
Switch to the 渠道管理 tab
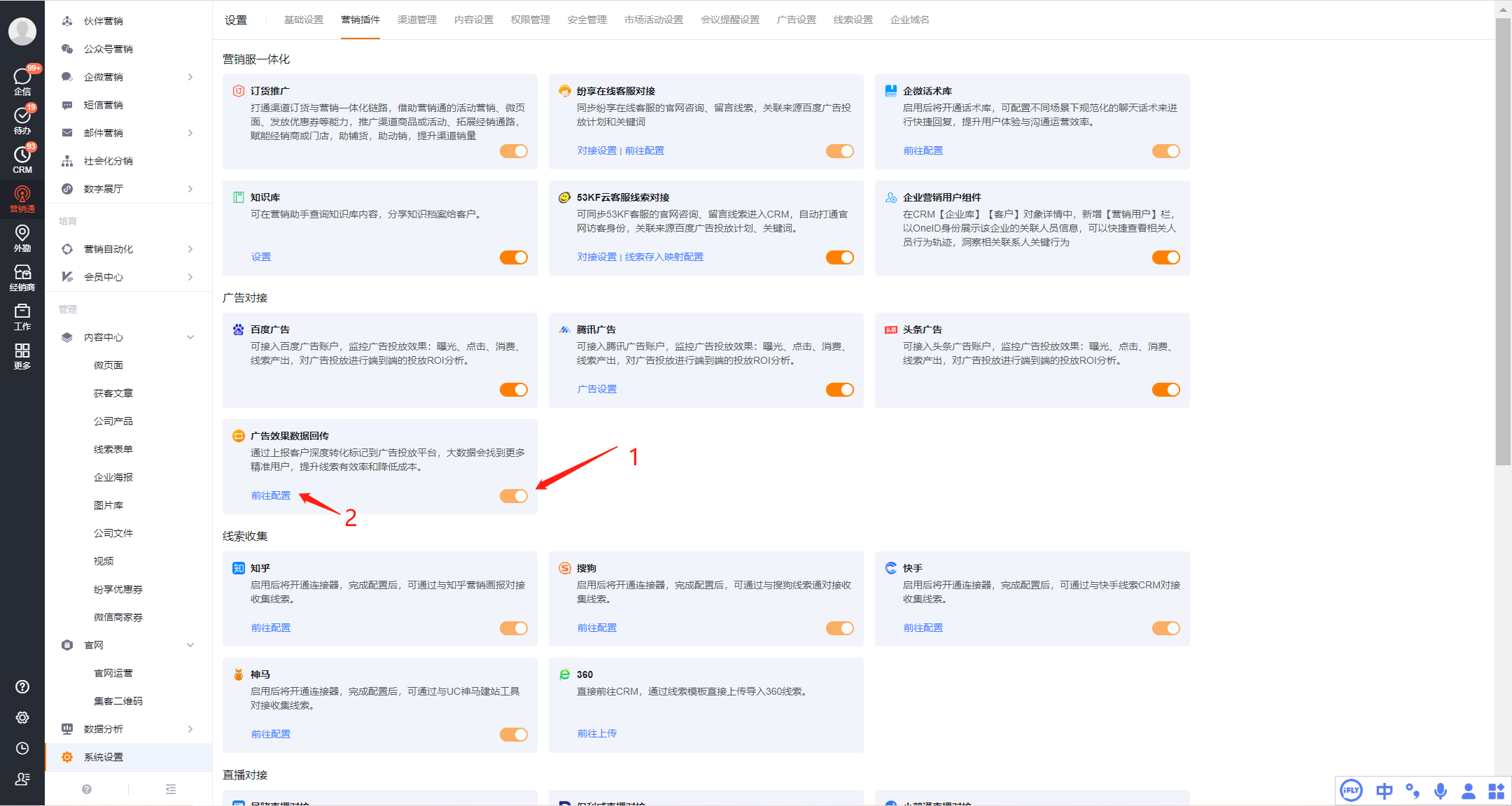click(416, 20)
